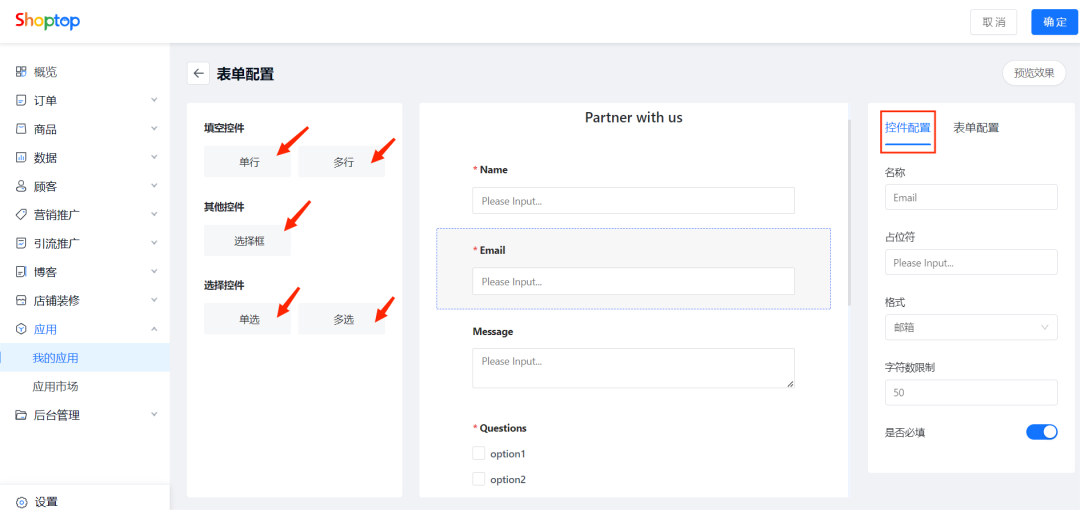This screenshot has width=1080, height=510.
Task: Toggle the 是否必填 required switch
Action: 1041,432
